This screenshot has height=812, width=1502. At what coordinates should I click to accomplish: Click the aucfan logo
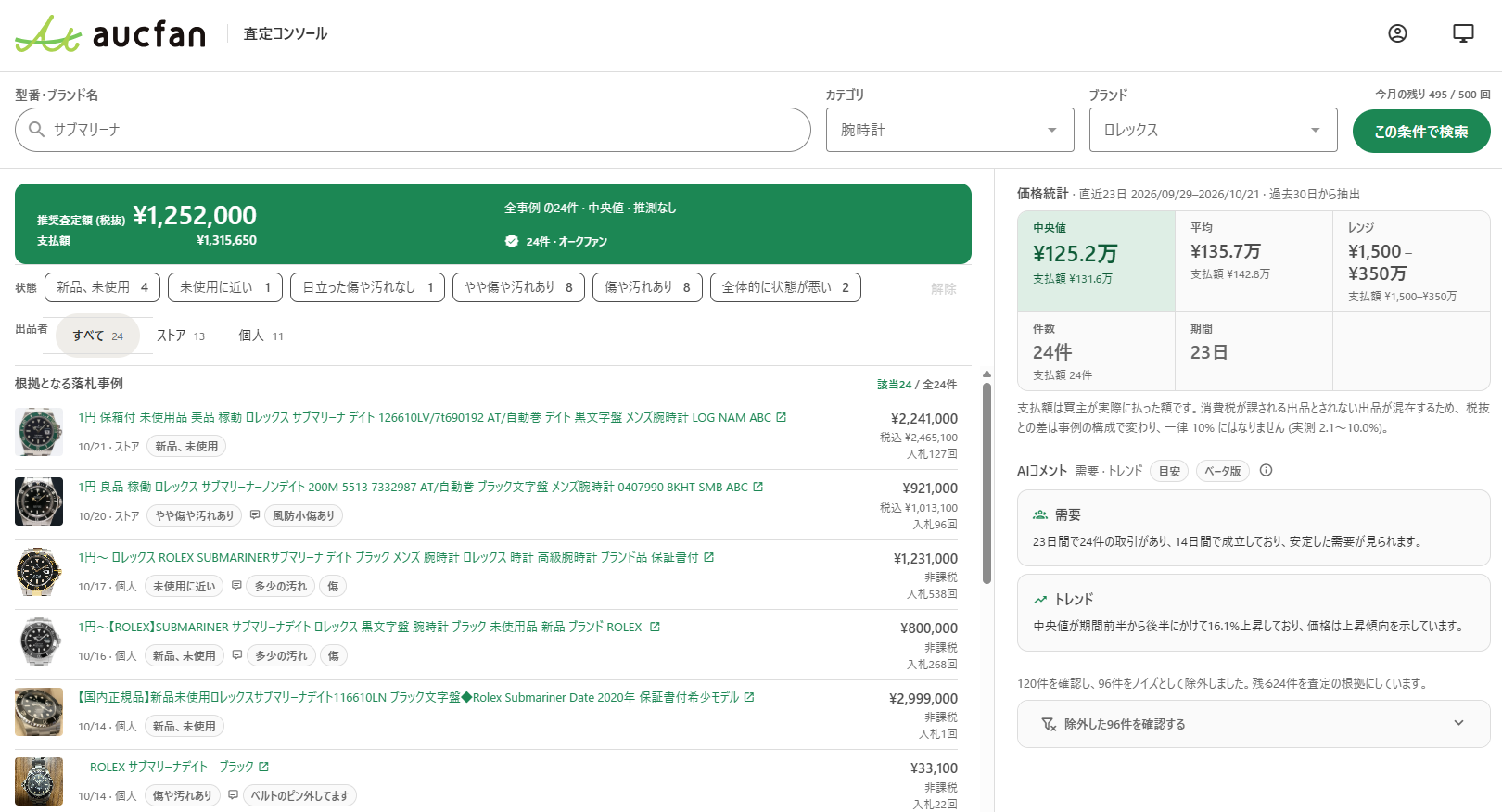[x=110, y=34]
